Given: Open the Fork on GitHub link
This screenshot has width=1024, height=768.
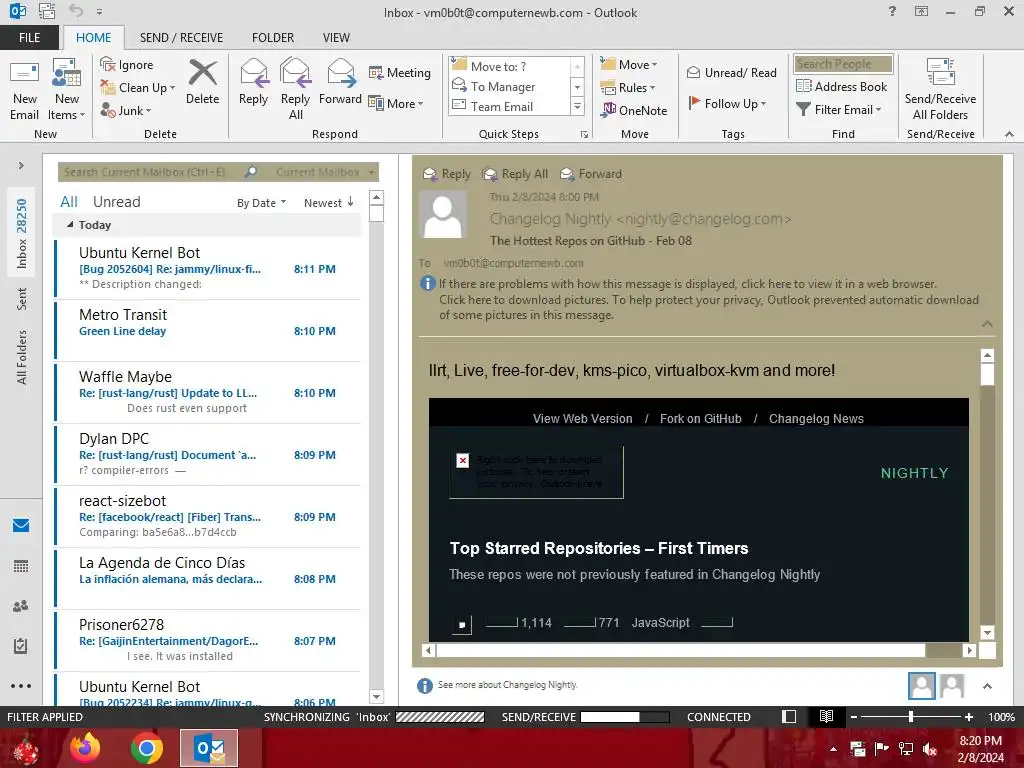Looking at the screenshot, I should (701, 419).
